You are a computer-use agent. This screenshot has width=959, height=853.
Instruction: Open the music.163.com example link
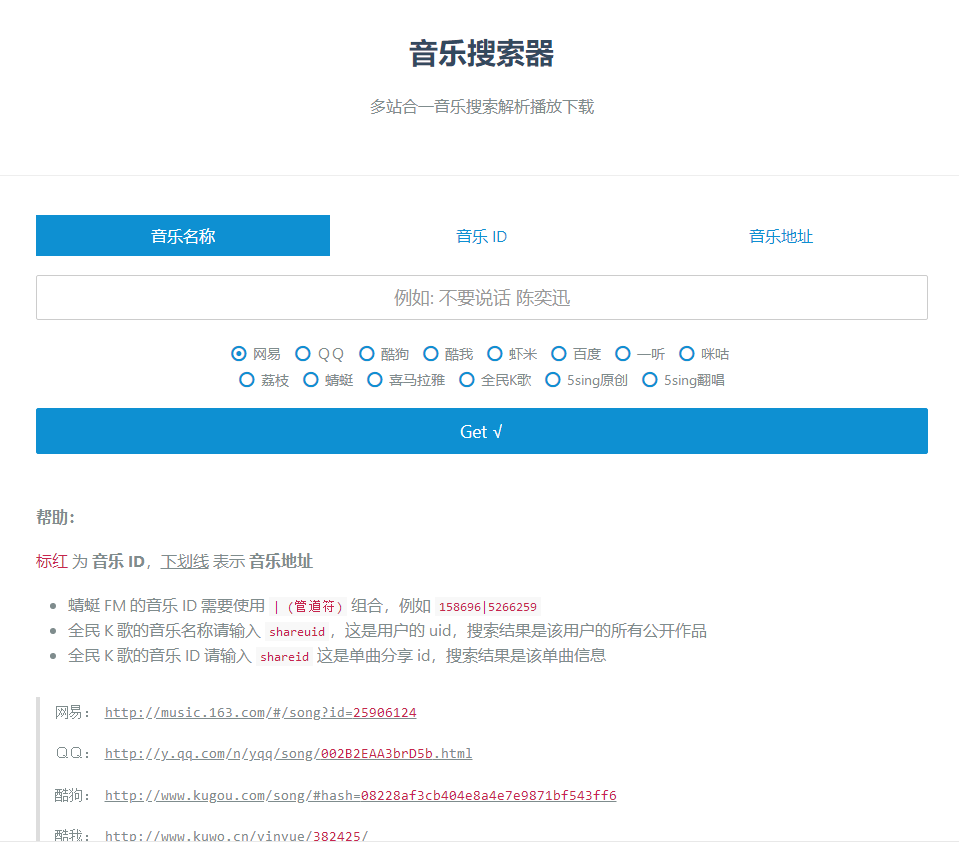260,713
